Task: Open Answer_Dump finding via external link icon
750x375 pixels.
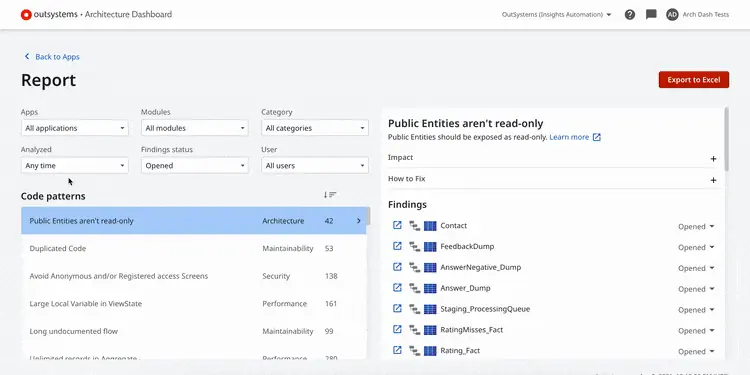Action: 397,288
